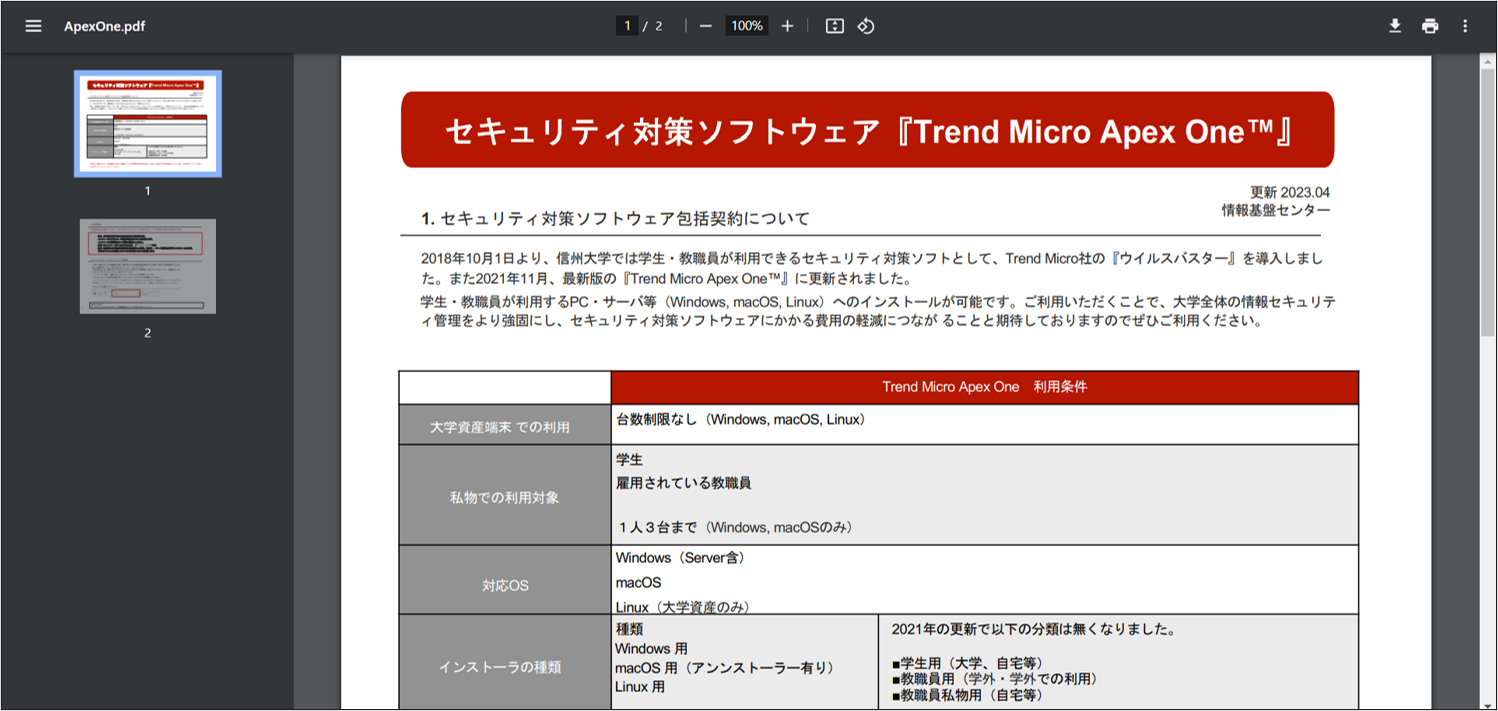
Task: Click the red Trend Micro Apex One banner heading
Action: [867, 130]
